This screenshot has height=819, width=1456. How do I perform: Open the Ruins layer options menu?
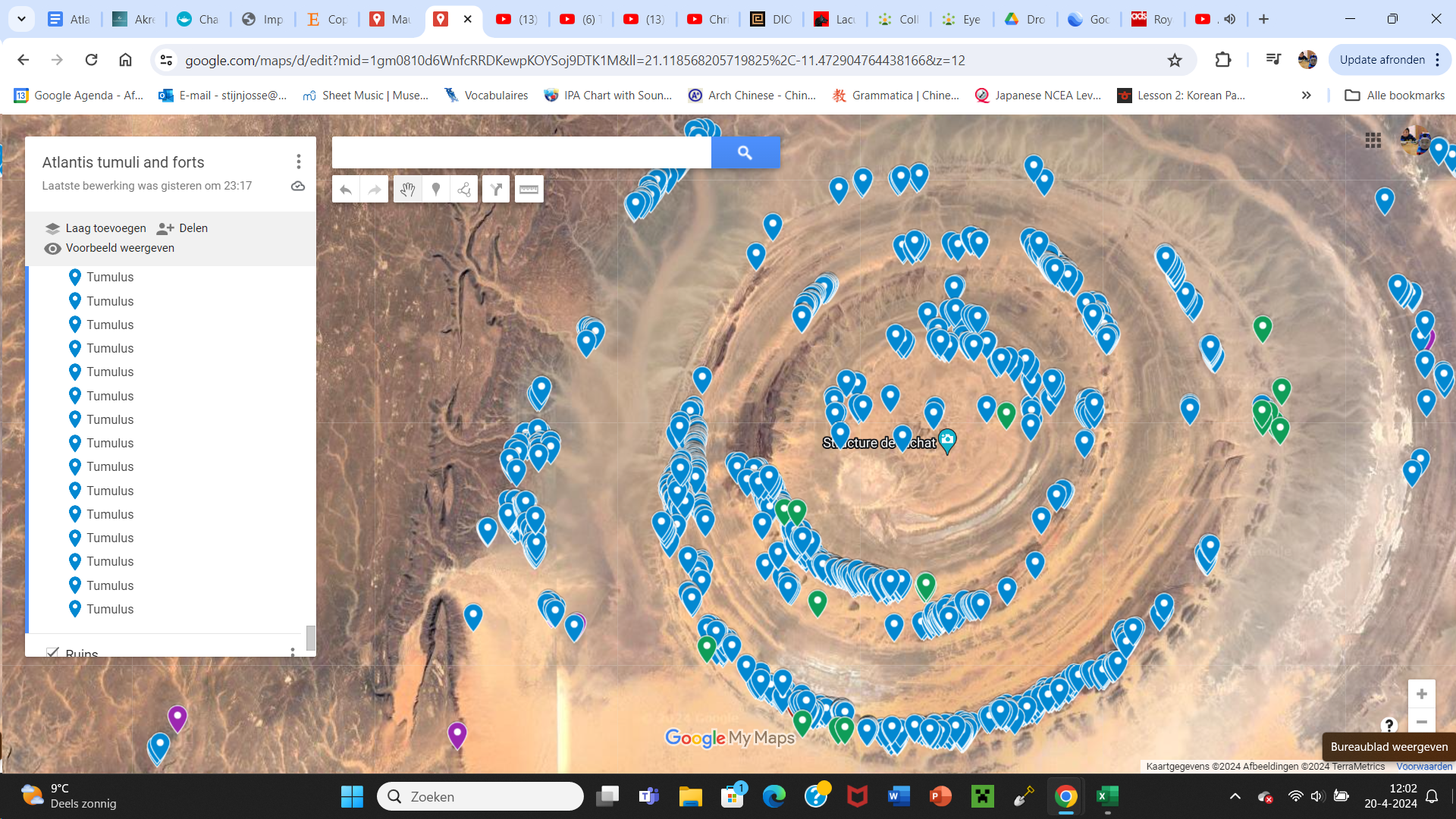[x=293, y=652]
